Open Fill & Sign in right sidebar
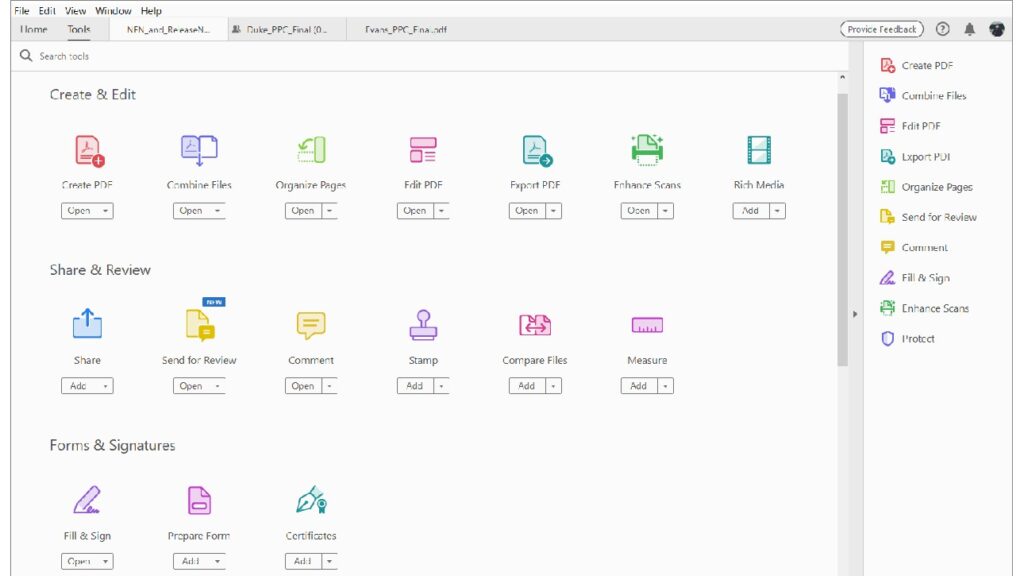Viewport: 1024px width, 576px height. [914, 278]
